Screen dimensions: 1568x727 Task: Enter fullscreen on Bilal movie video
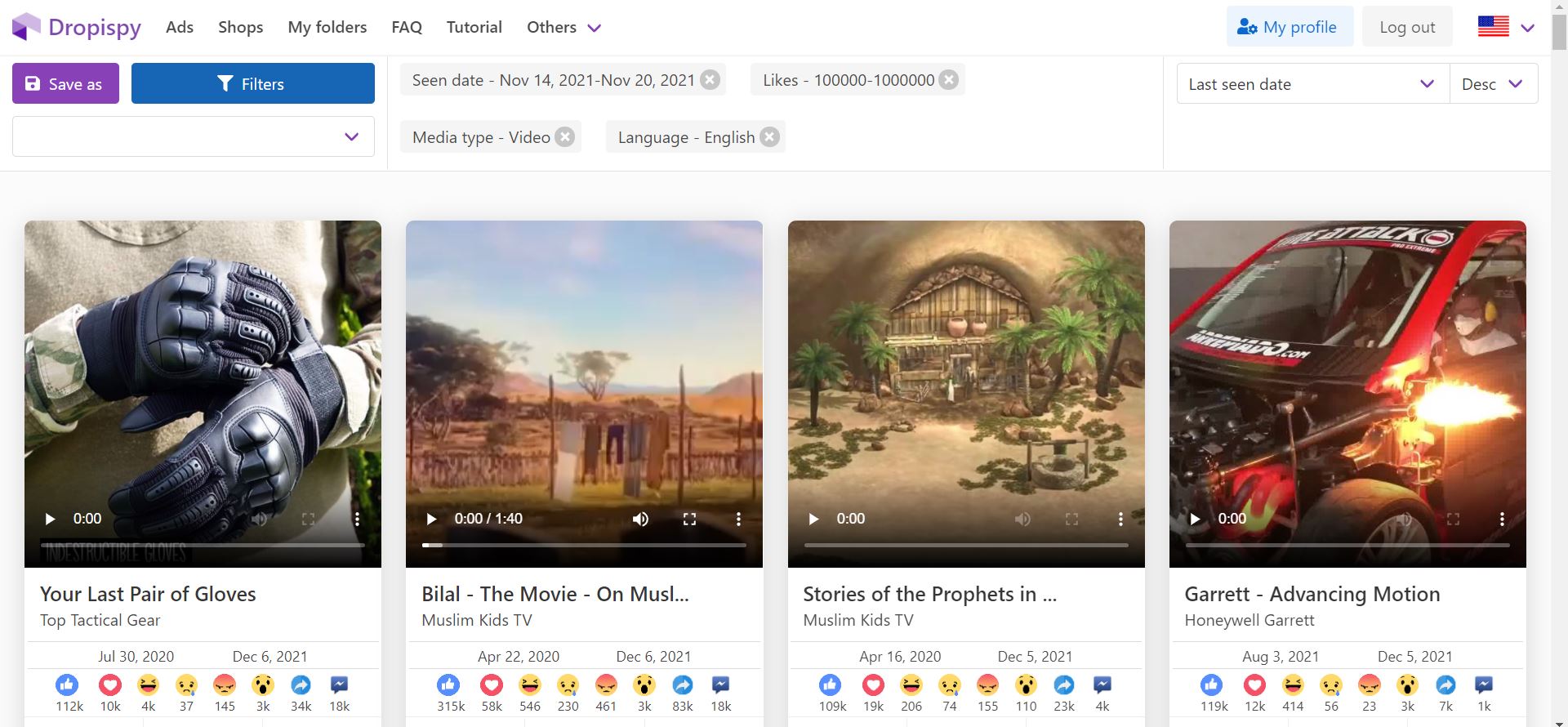tap(689, 519)
